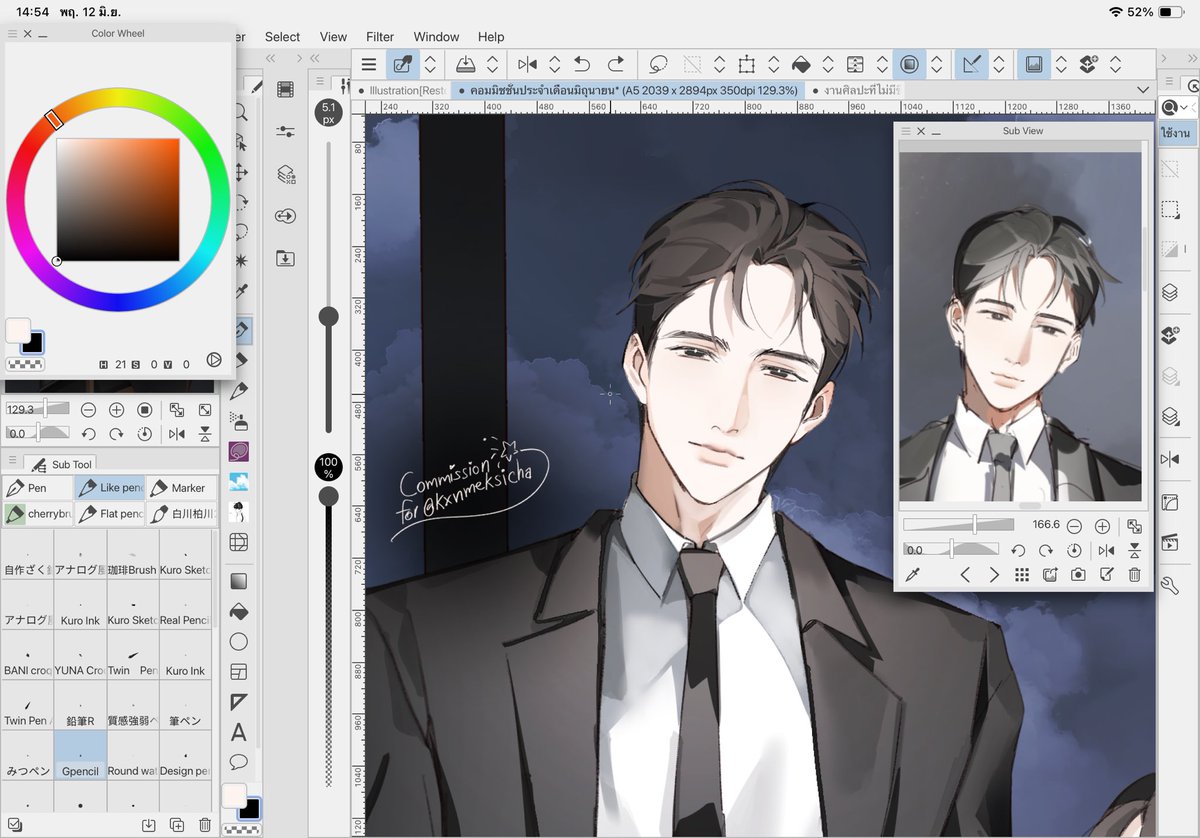
Task: Delete sub tool using trash icon
Action: click(x=205, y=825)
